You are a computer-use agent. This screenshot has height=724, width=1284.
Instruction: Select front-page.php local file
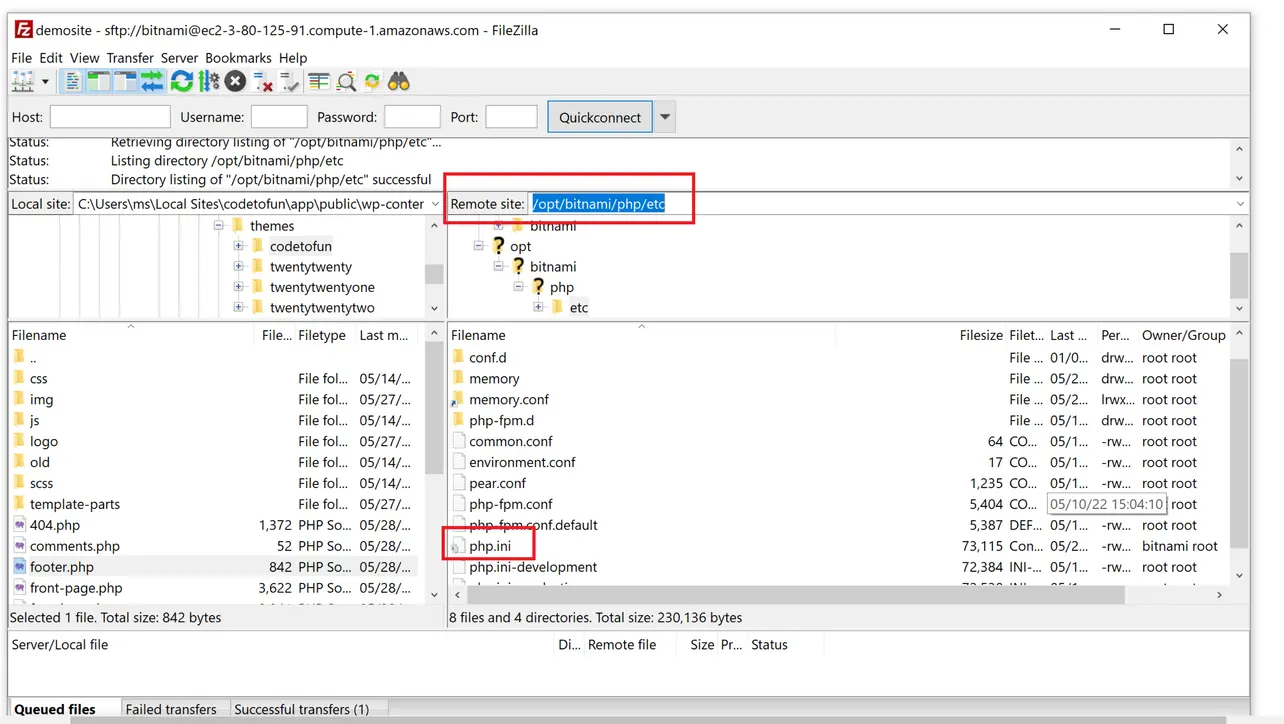point(76,588)
